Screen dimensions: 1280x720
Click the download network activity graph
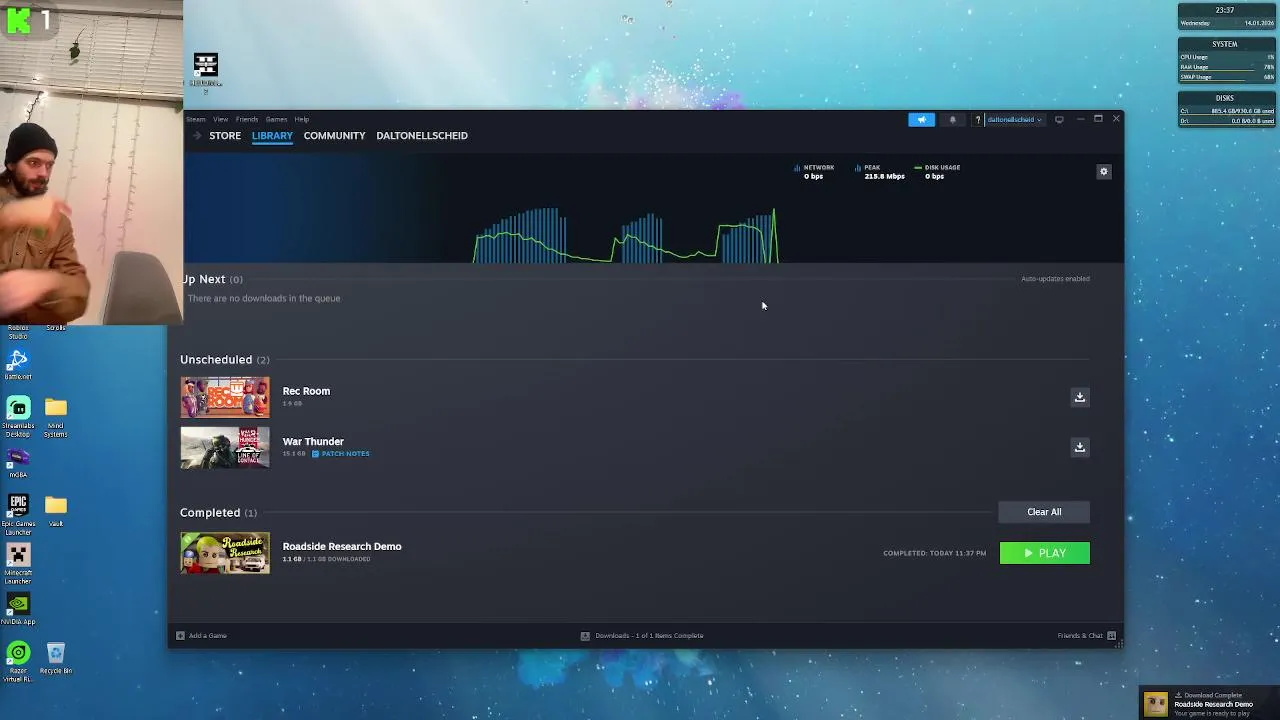click(626, 236)
